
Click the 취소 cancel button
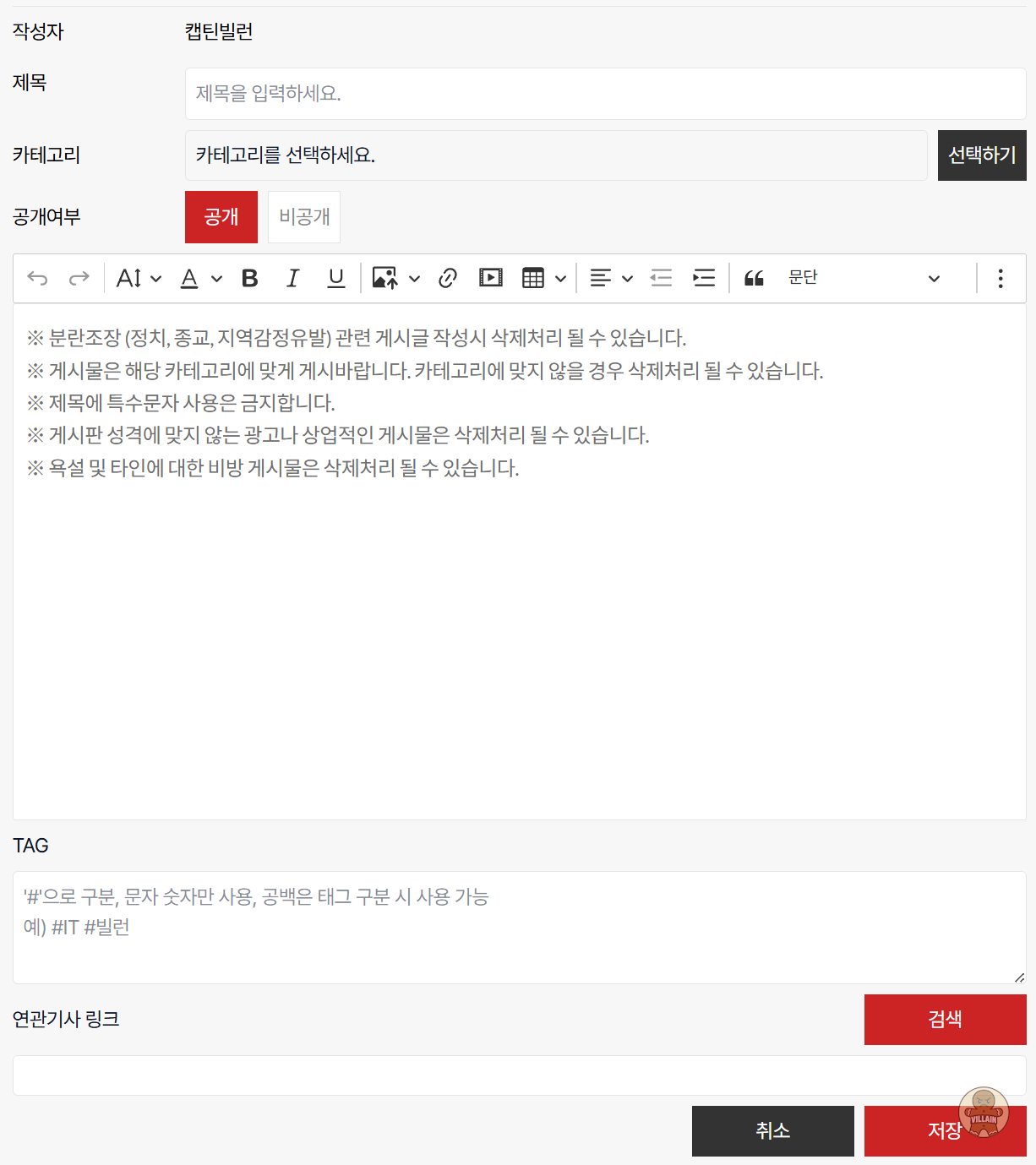pyautogui.click(x=772, y=1130)
